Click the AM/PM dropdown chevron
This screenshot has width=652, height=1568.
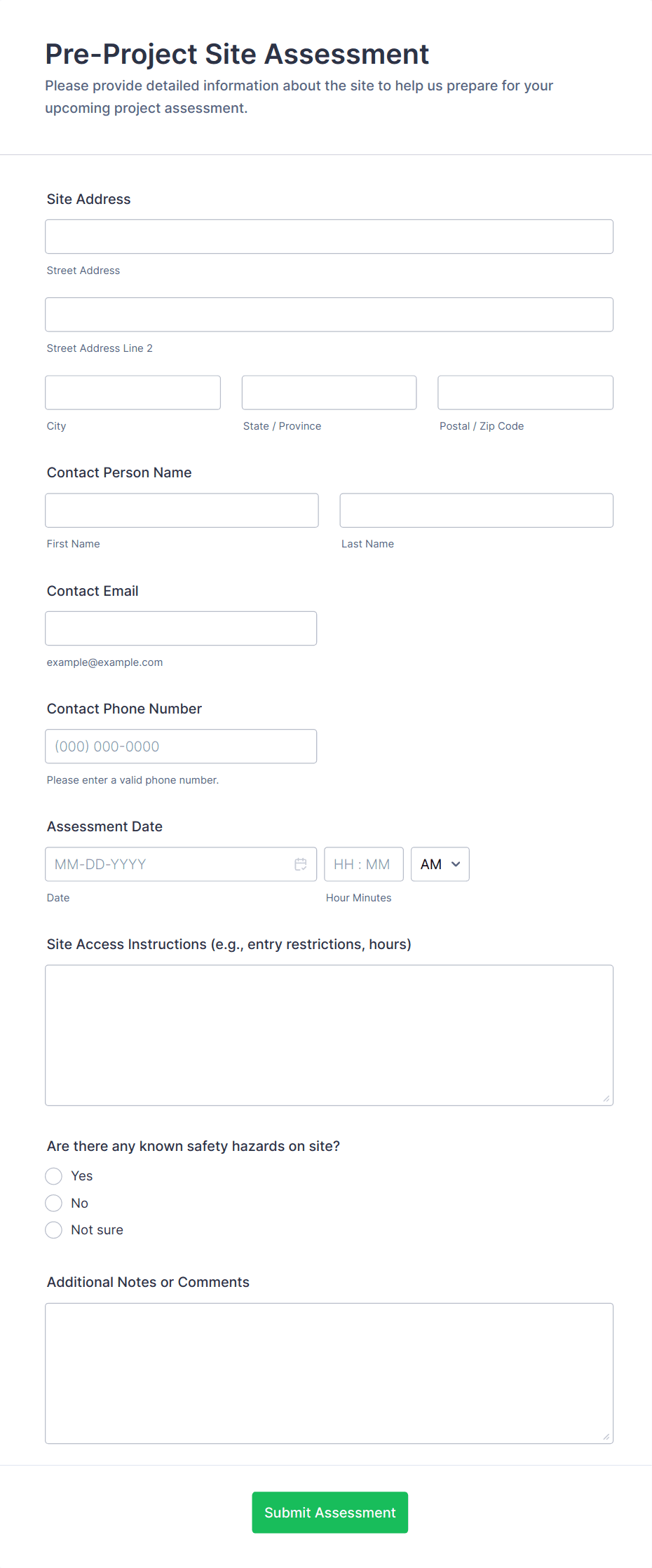[456, 864]
